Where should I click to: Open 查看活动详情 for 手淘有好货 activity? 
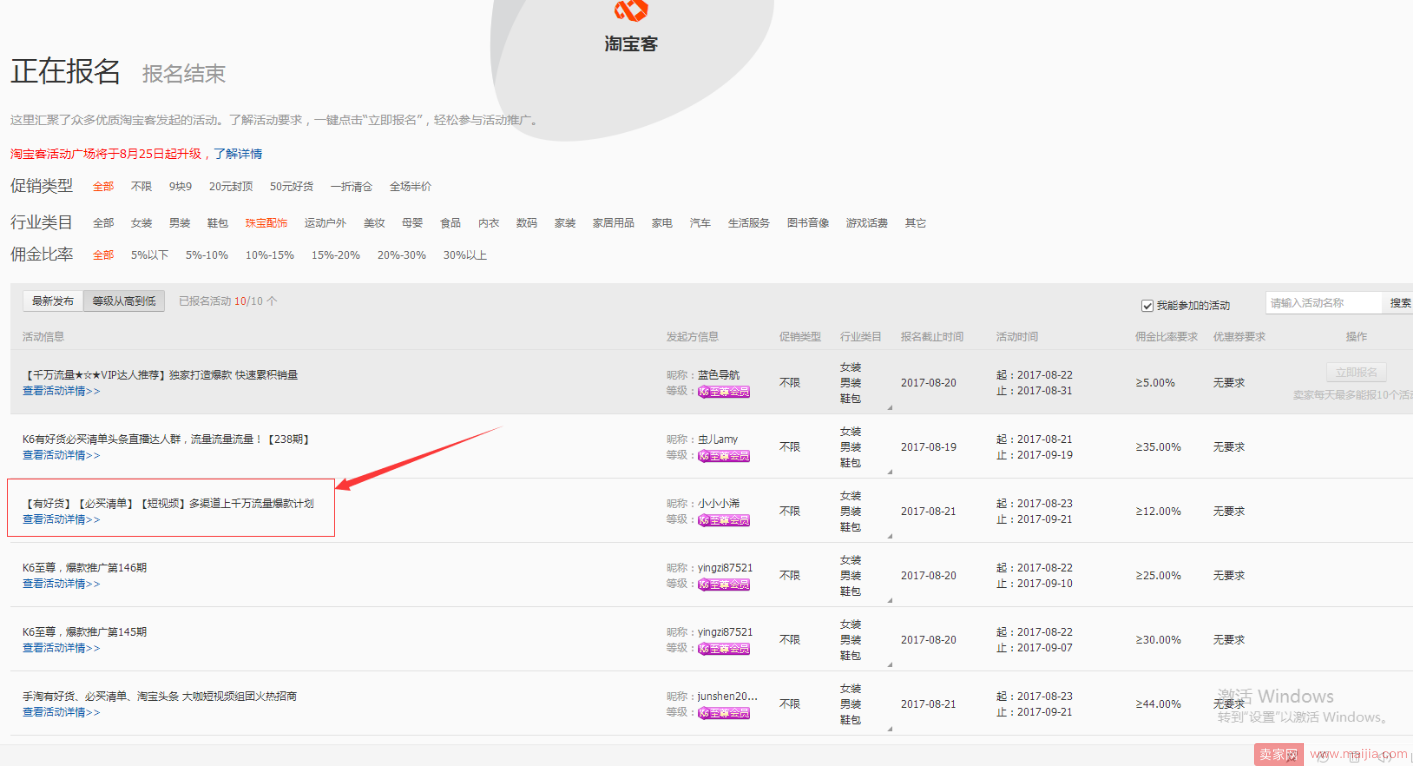61,712
